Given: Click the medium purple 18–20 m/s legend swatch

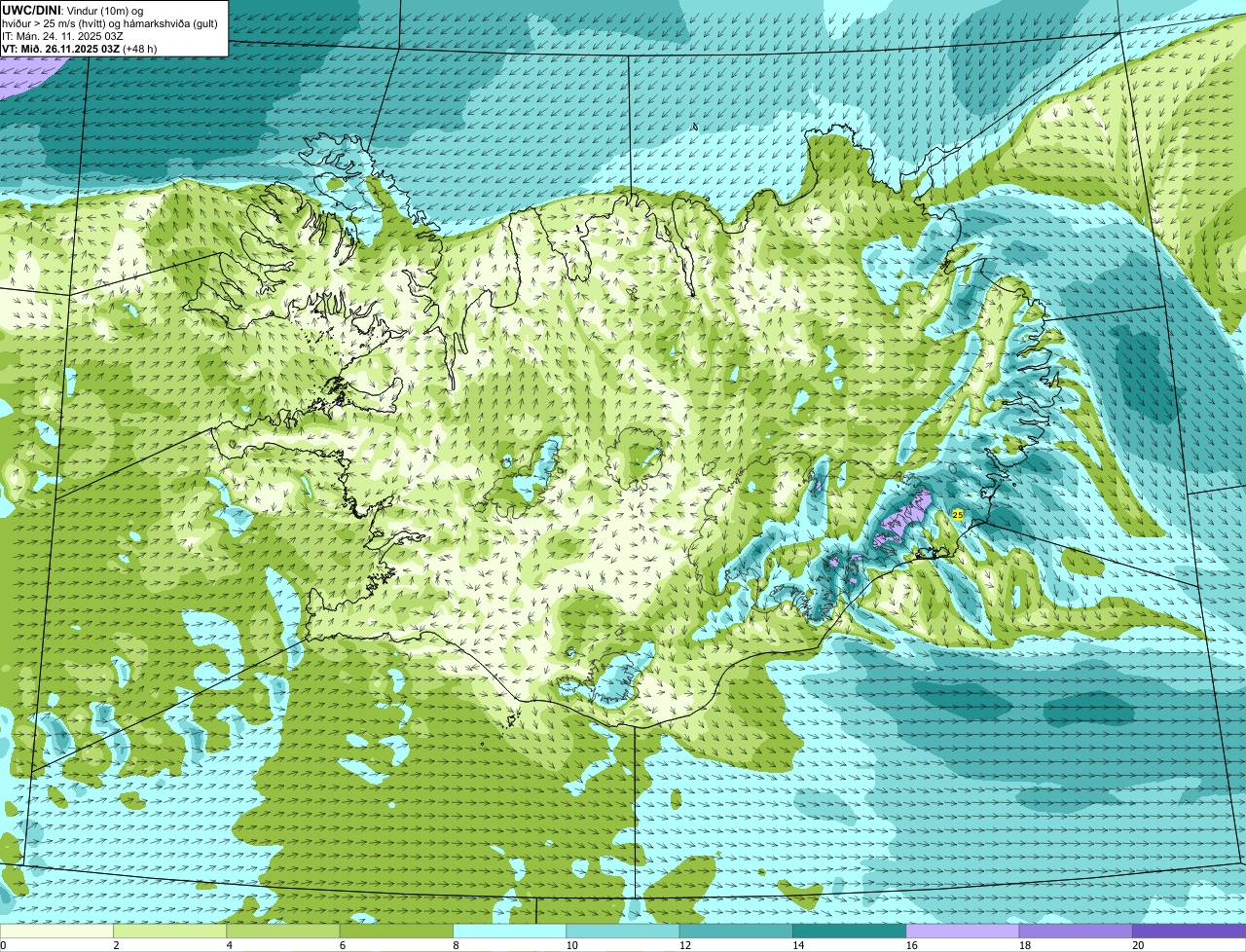Looking at the screenshot, I should coord(1076,931).
